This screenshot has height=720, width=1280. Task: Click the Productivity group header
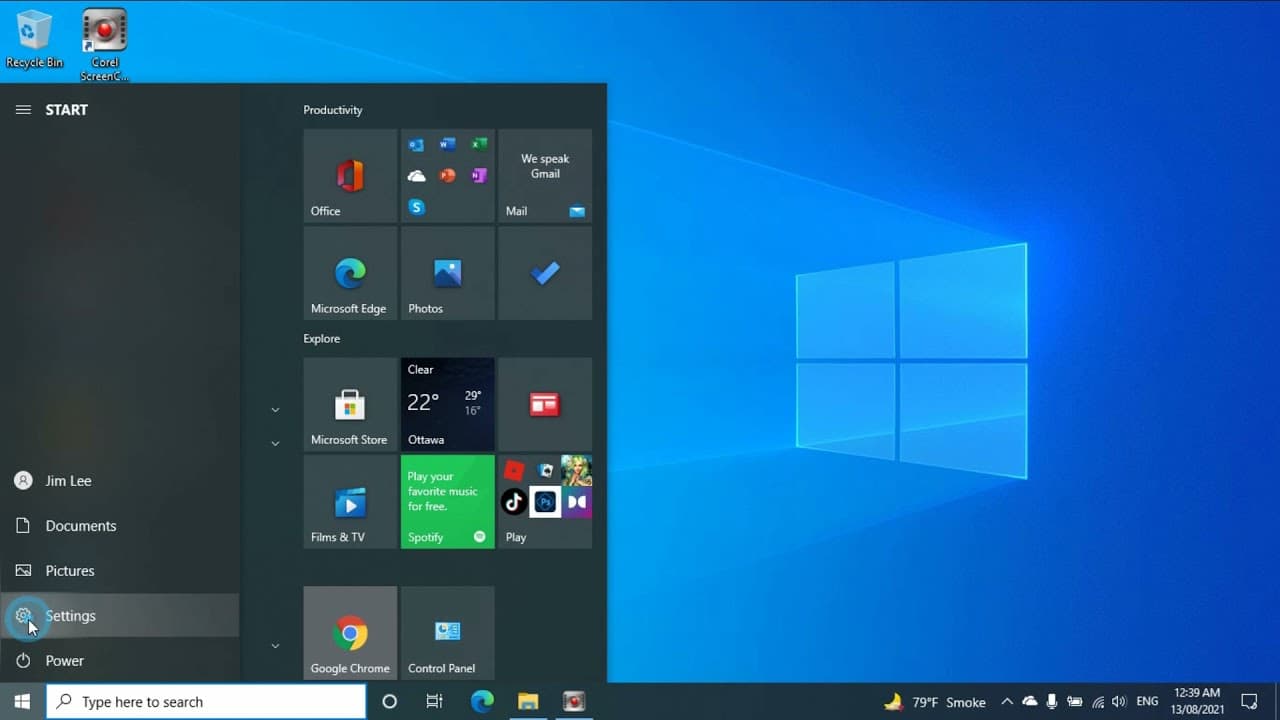click(333, 110)
